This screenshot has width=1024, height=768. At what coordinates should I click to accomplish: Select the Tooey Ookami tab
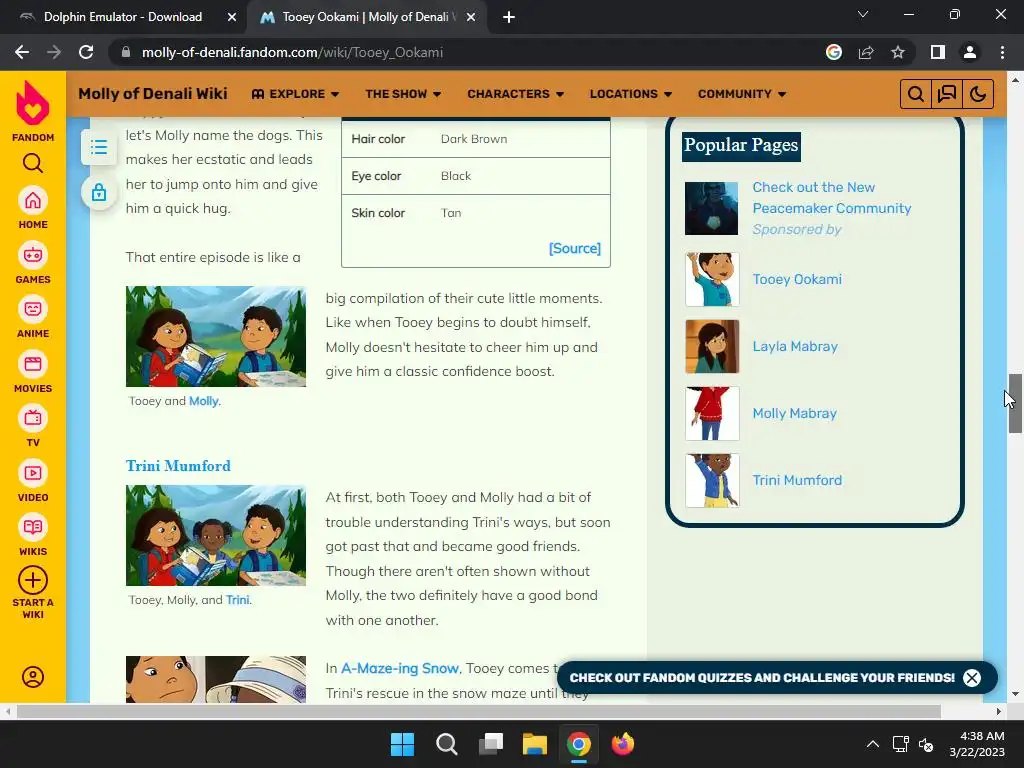pos(368,17)
